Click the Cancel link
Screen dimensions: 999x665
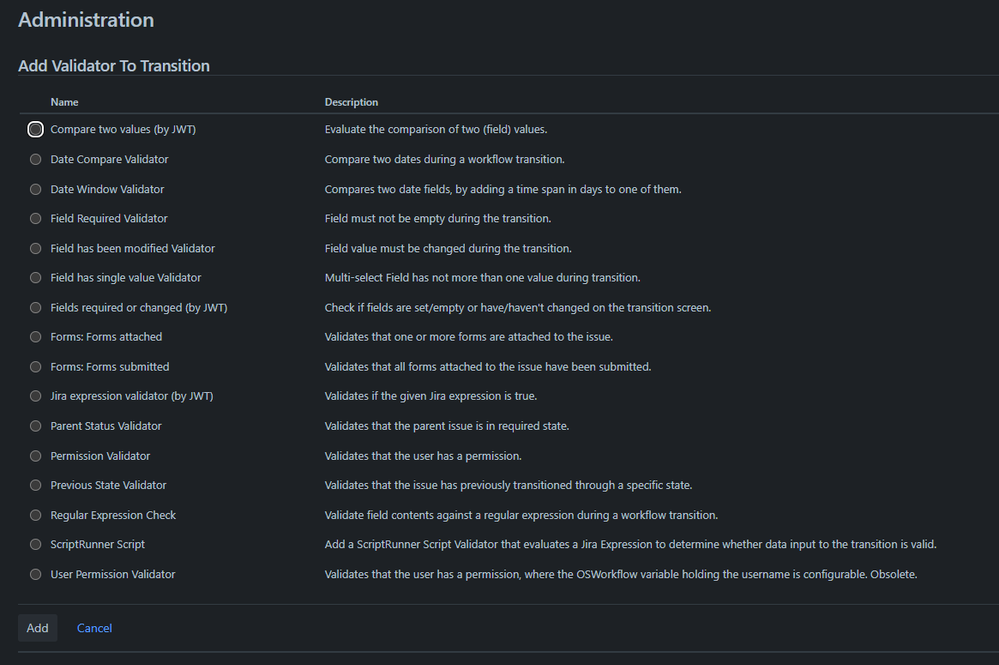pos(95,628)
